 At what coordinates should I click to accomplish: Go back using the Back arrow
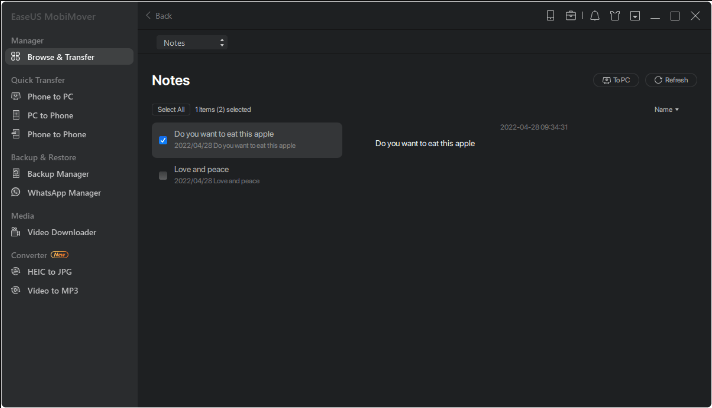159,16
